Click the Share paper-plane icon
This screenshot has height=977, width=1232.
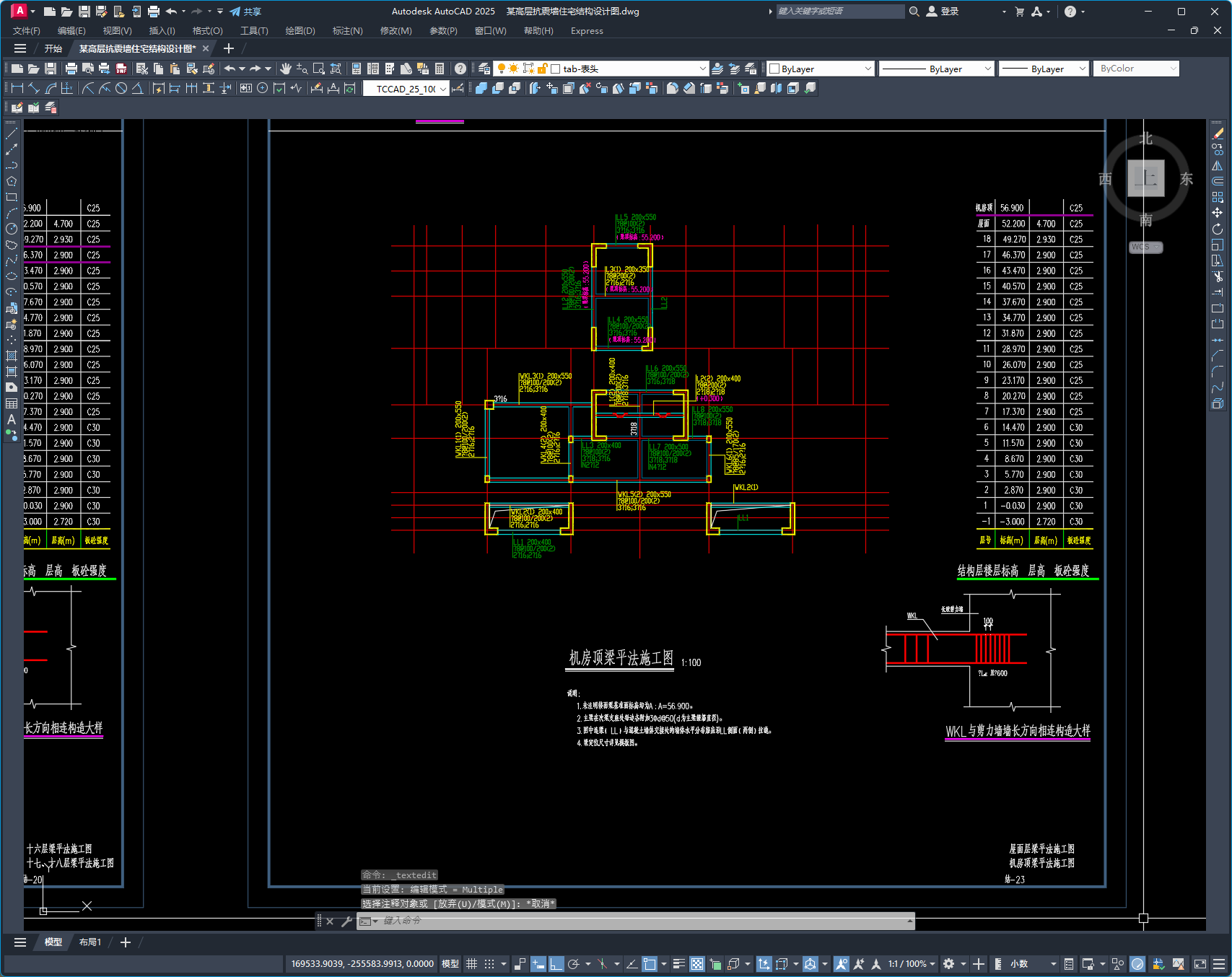pos(235,12)
